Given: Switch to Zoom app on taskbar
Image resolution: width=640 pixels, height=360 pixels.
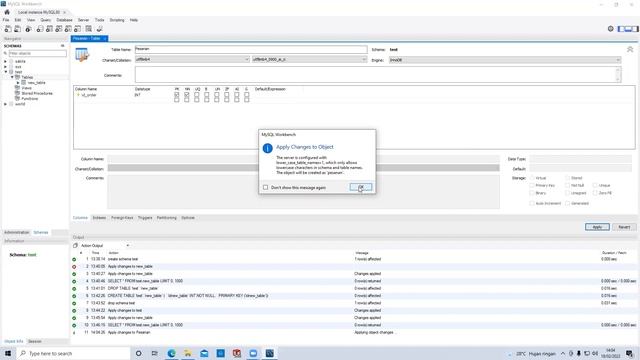Looking at the screenshot, I should pos(253,353).
